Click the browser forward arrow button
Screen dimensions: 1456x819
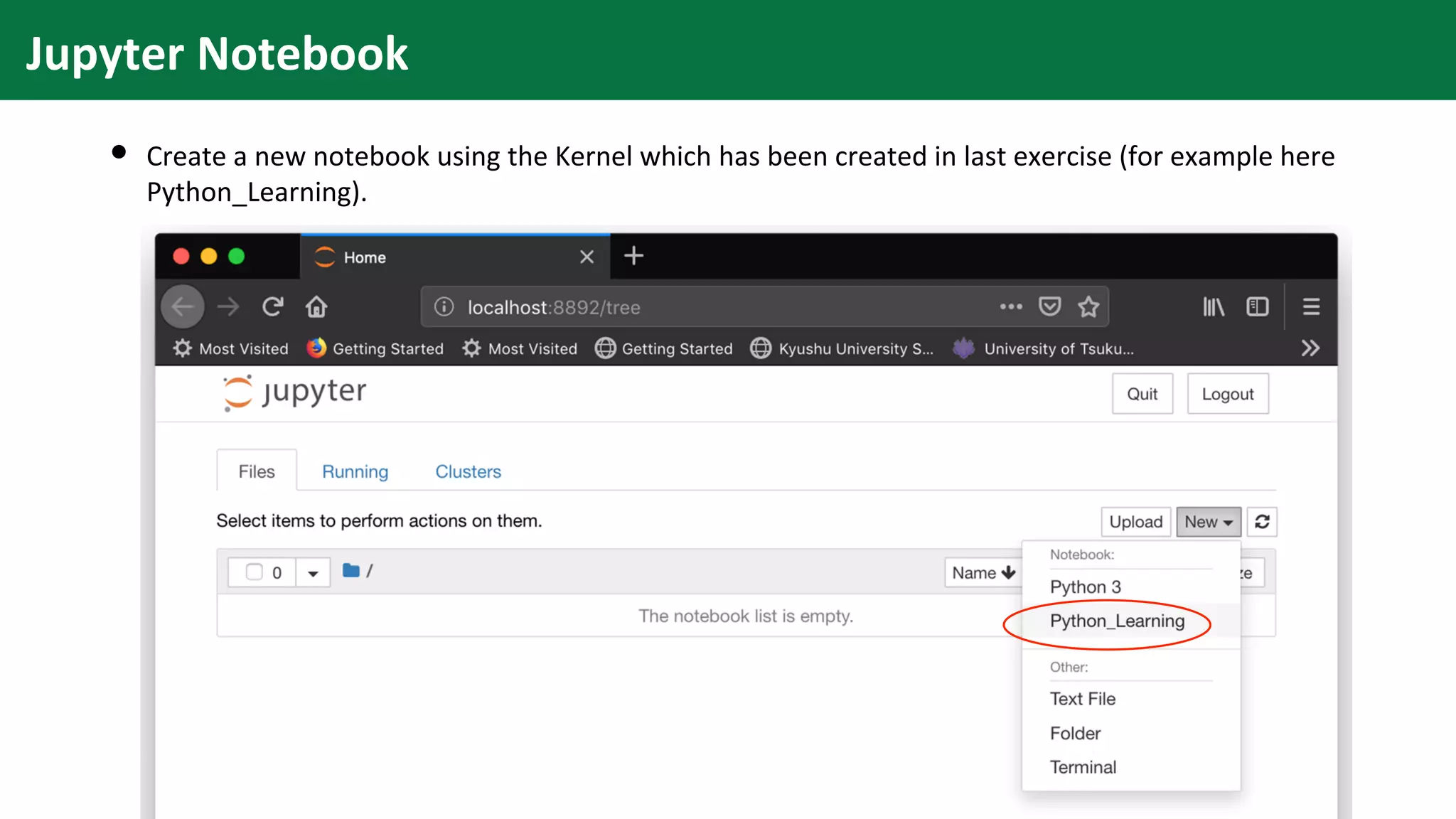pos(228,307)
